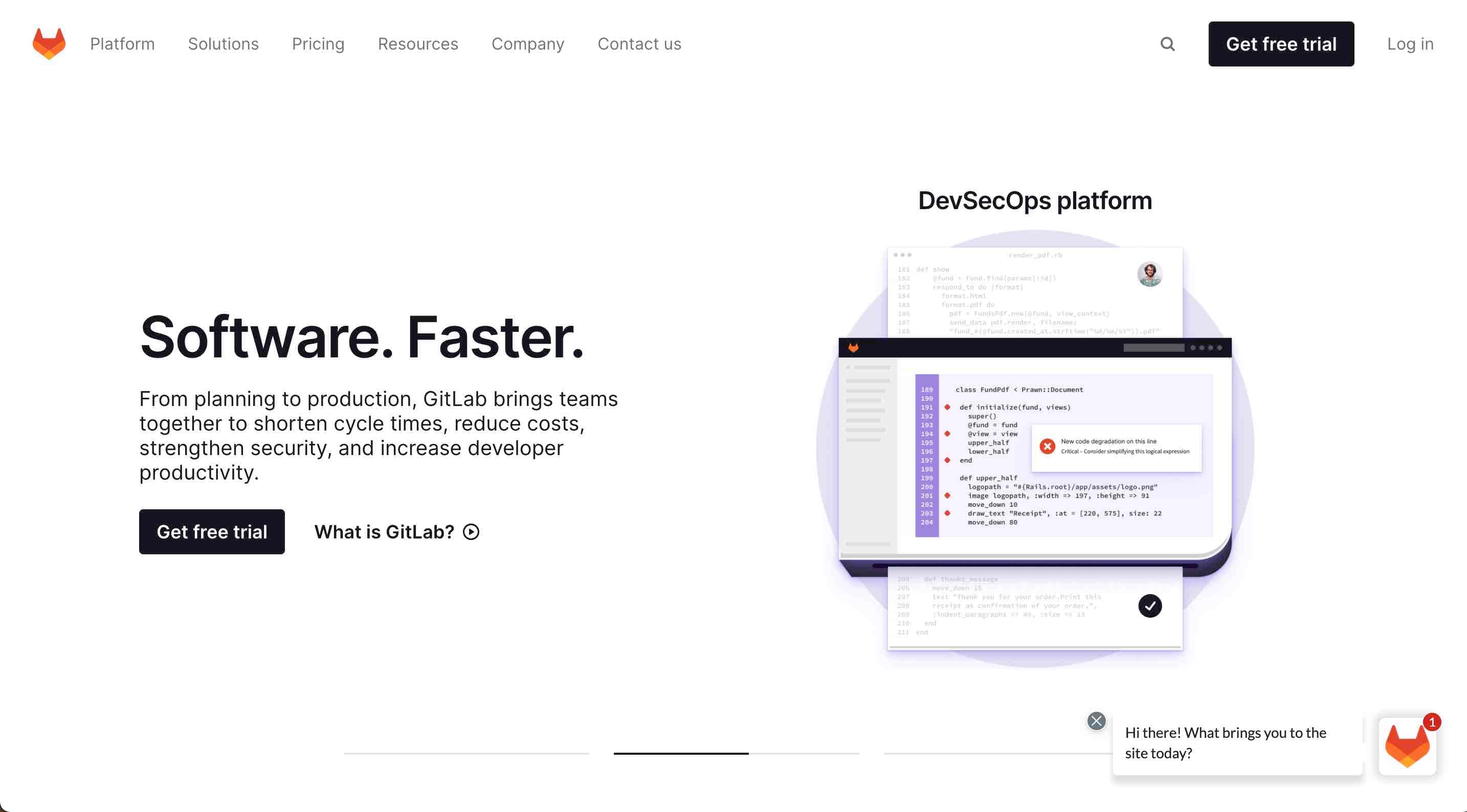1467x812 pixels.
Task: Click the Log in link
Action: coord(1410,44)
